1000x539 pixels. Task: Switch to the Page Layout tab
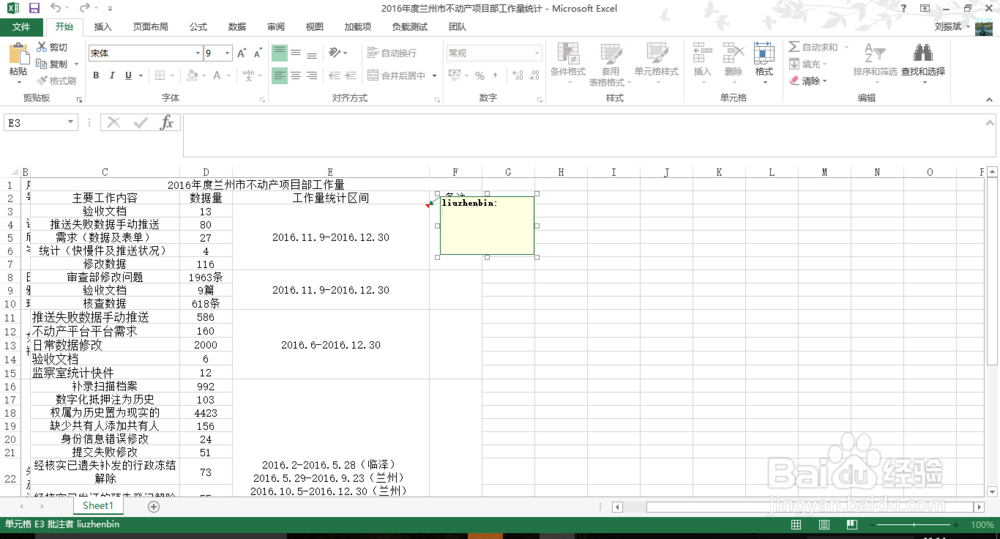151,27
